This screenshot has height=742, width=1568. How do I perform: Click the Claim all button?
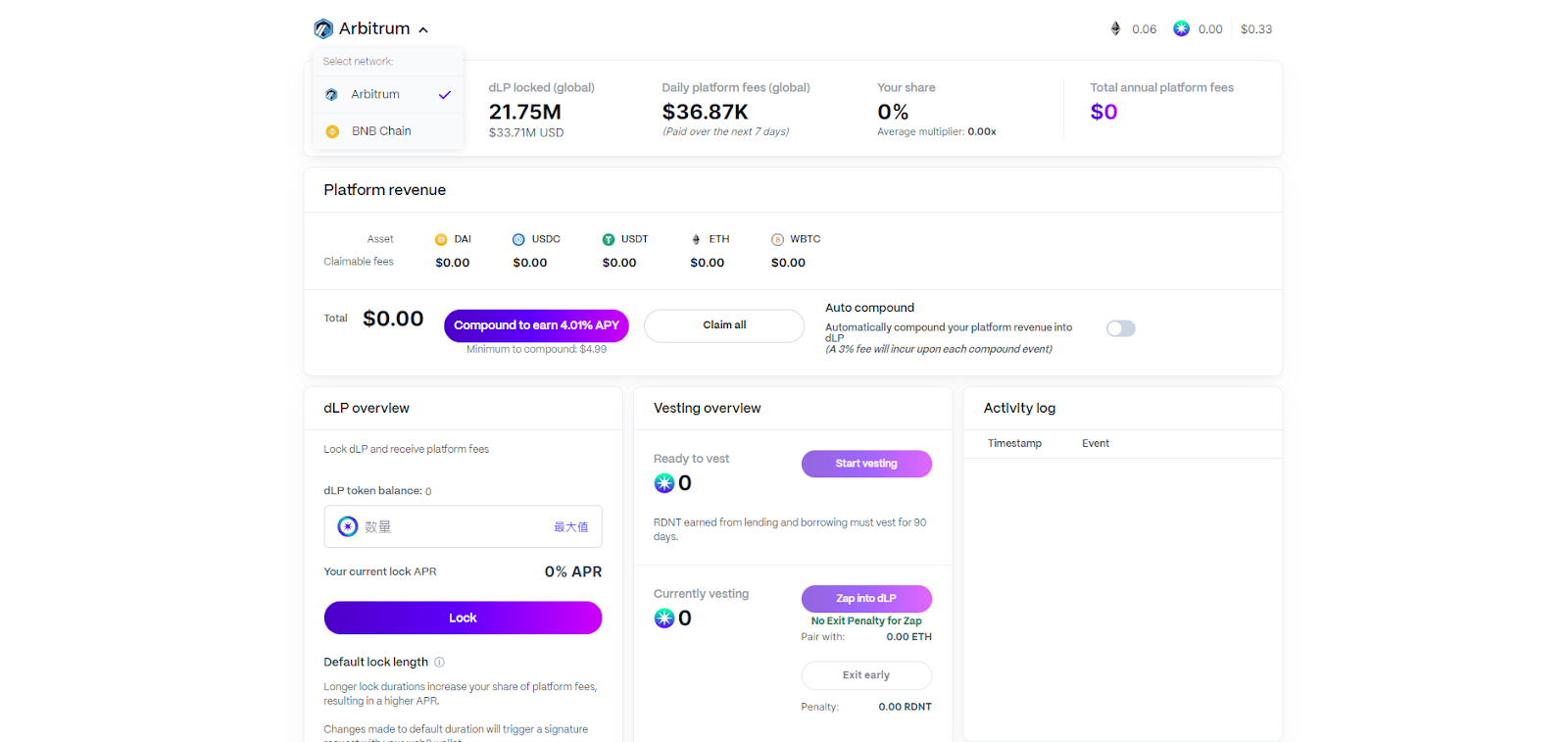click(x=724, y=325)
